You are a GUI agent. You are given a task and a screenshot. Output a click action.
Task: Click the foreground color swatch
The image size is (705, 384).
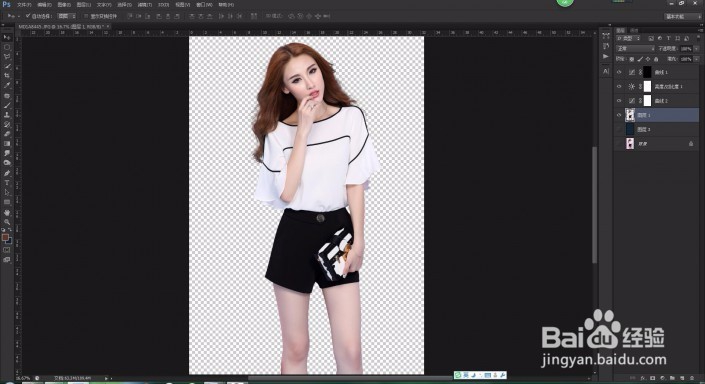(5, 237)
